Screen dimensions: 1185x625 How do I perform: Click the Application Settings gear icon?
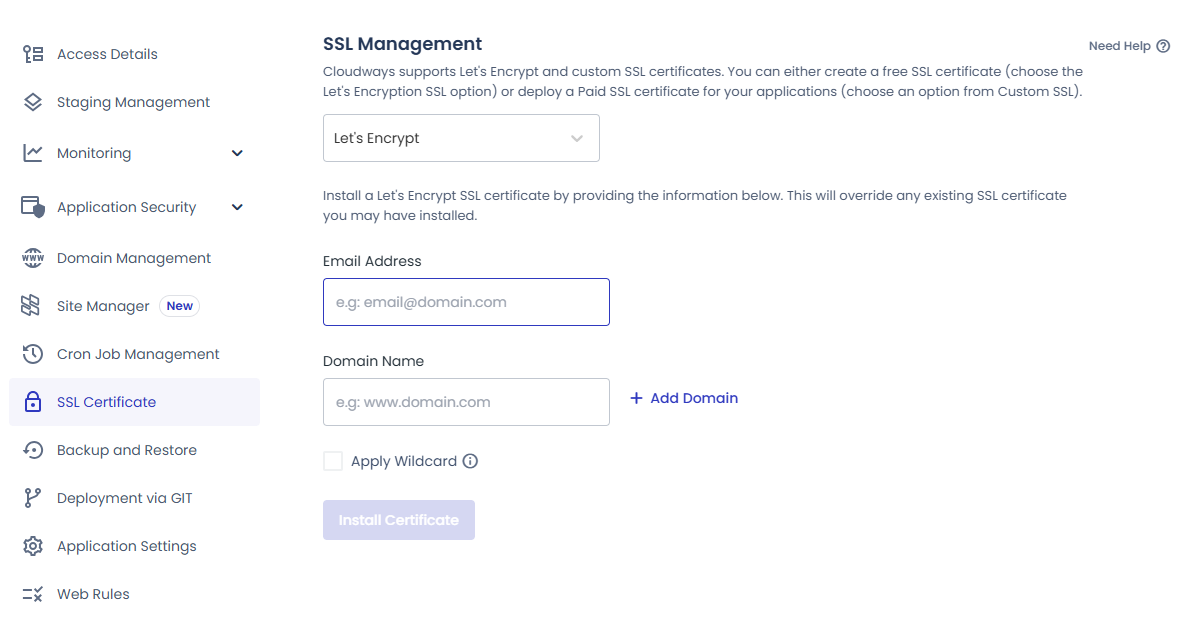[32, 546]
